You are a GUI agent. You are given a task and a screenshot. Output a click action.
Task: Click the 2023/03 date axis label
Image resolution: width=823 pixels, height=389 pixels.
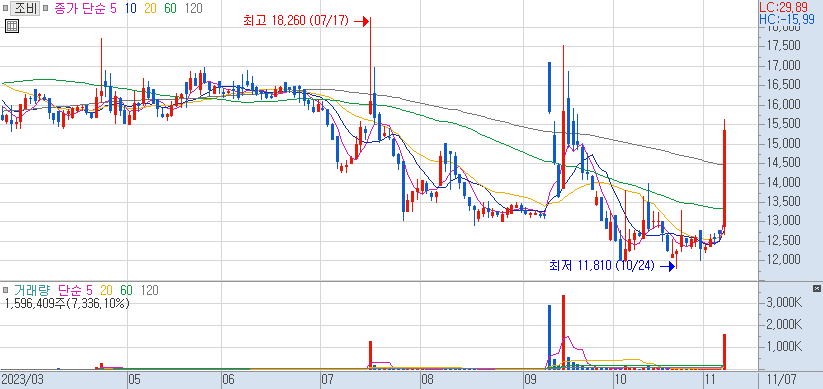(x=22, y=379)
